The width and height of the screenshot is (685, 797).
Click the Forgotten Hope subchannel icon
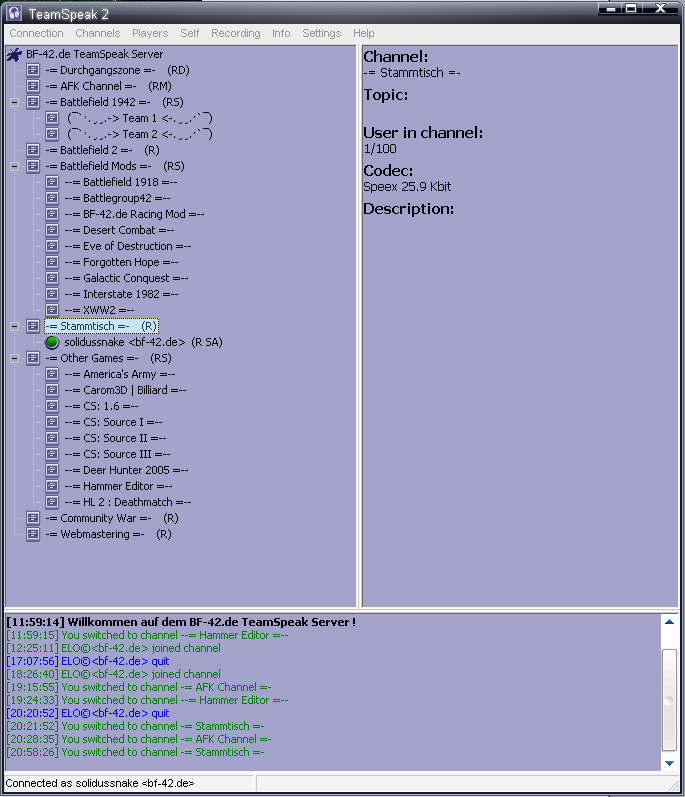[52, 262]
